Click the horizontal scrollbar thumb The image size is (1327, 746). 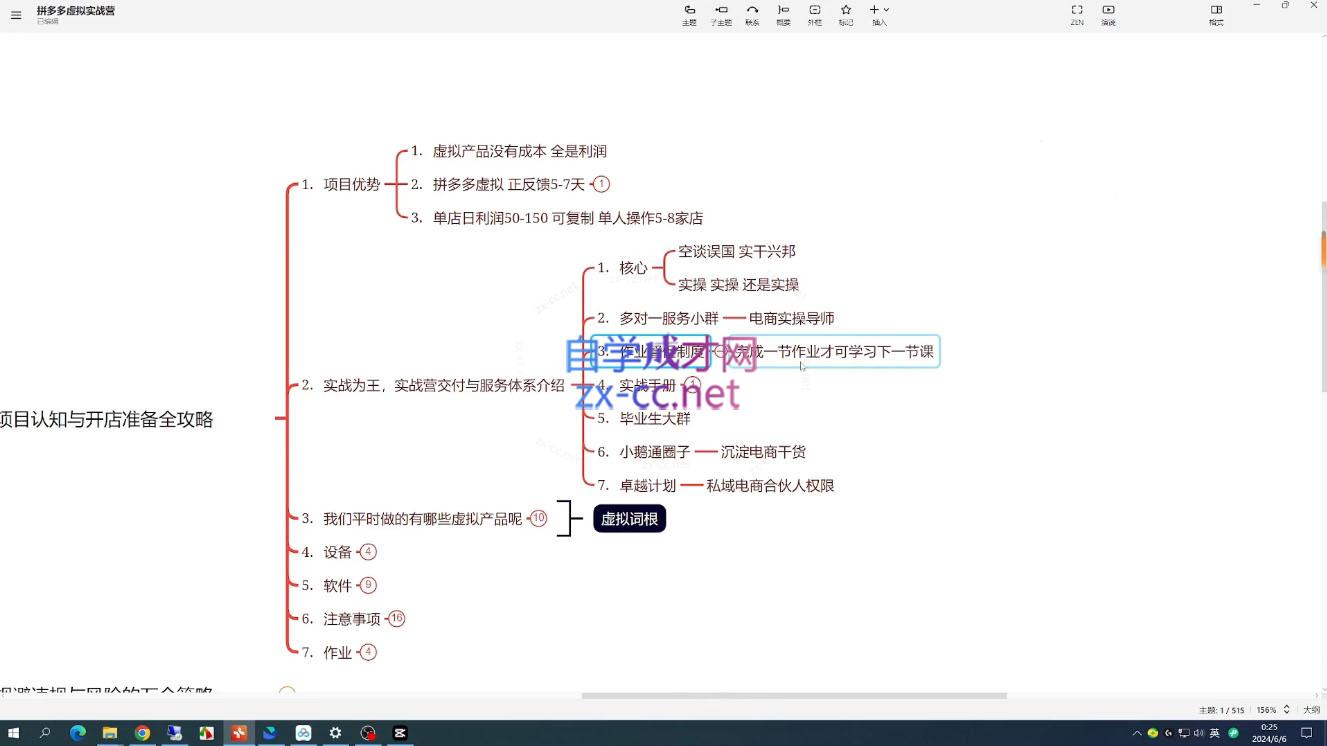click(794, 696)
